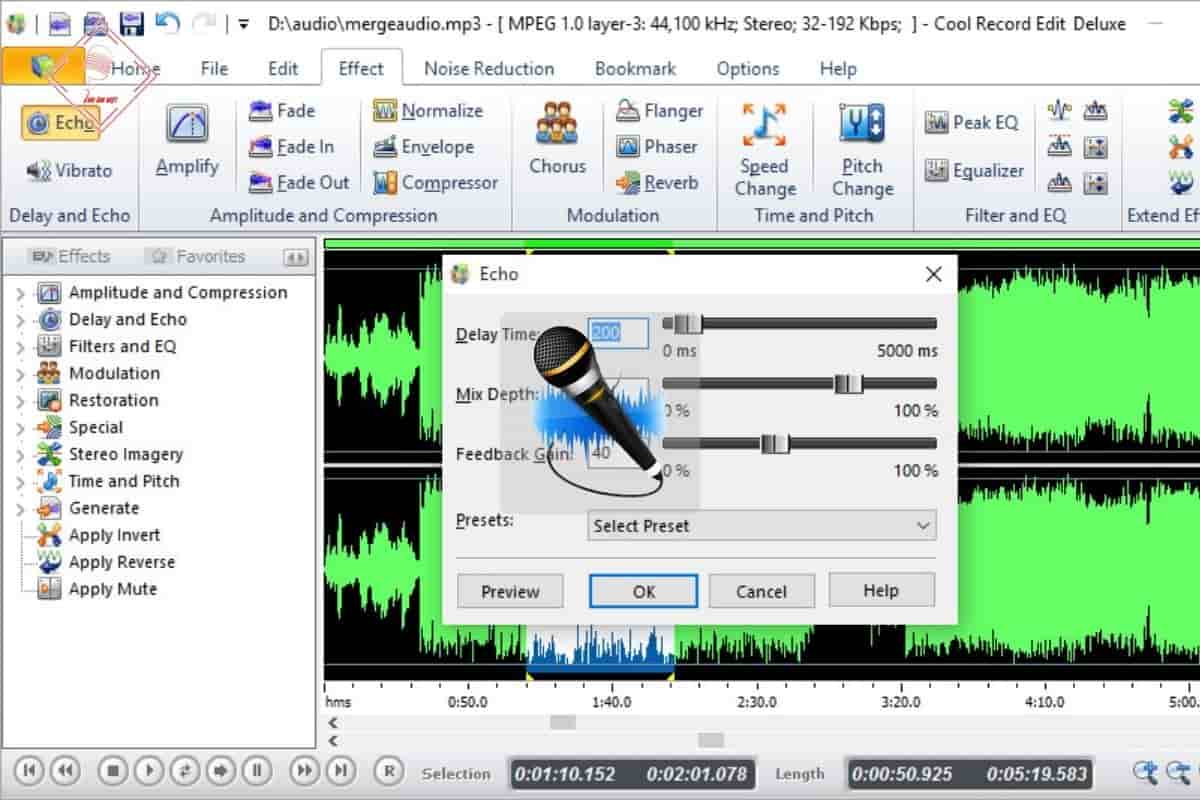
Task: Apply the Amplify effect
Action: pos(186,145)
